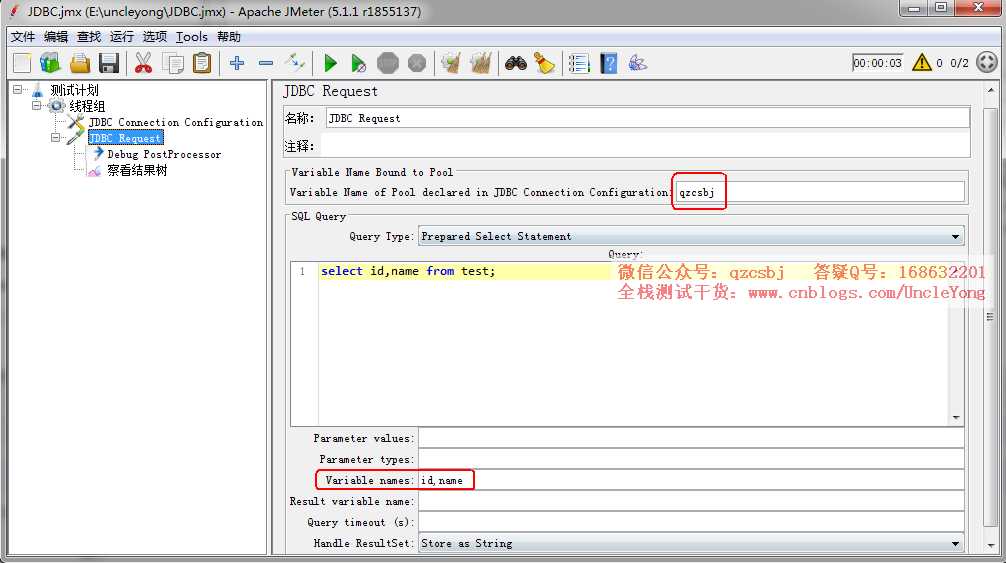Collapse the 线程组 tree node
The width and height of the screenshot is (1006, 563).
click(x=37, y=106)
